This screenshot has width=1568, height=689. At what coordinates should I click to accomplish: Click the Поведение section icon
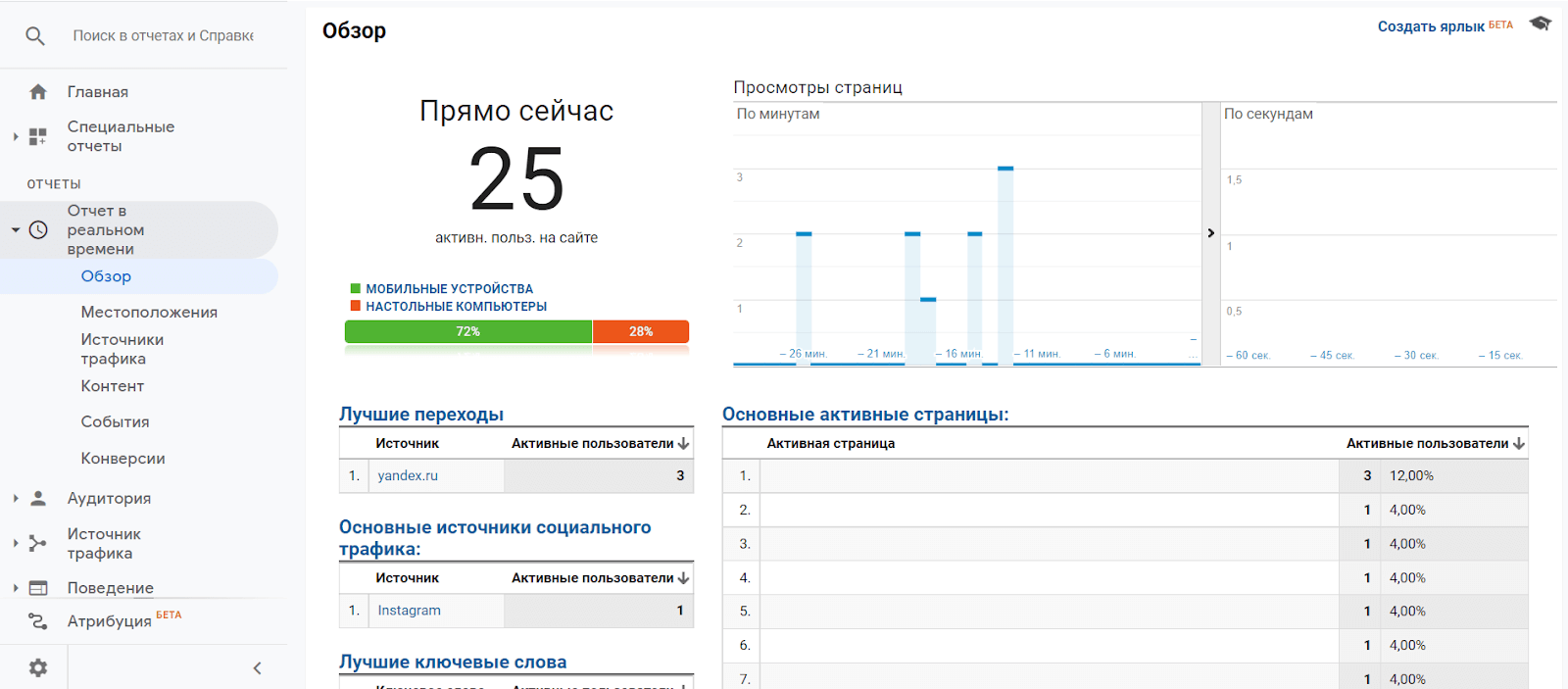pyautogui.click(x=38, y=588)
